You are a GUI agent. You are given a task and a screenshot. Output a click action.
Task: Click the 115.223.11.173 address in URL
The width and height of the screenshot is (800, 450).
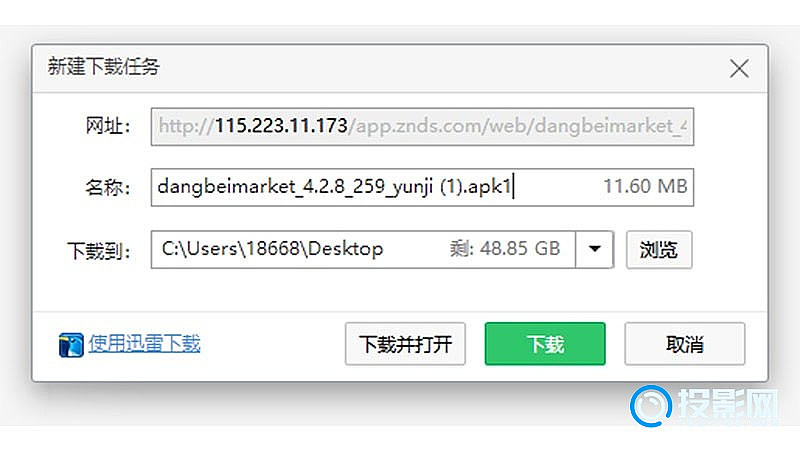(281, 126)
